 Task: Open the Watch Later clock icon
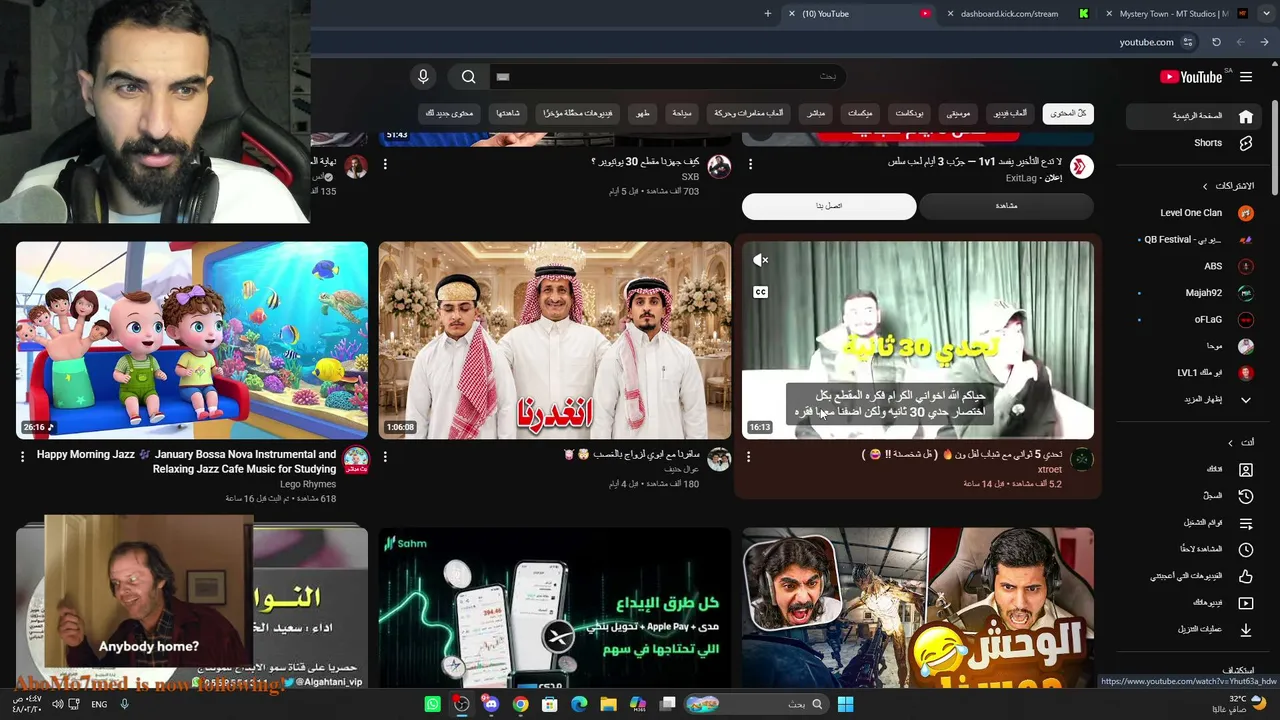(1246, 549)
